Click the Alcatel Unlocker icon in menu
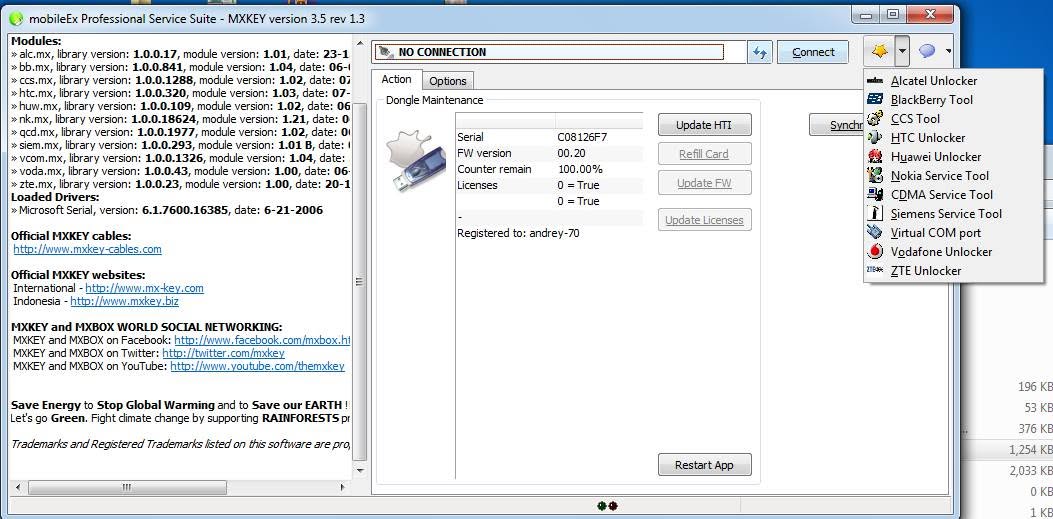The height and width of the screenshot is (519, 1053). pyautogui.click(x=875, y=81)
